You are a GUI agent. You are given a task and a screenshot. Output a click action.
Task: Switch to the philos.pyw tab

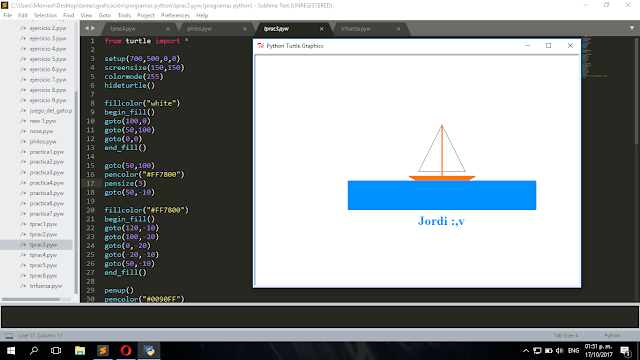[199, 29]
